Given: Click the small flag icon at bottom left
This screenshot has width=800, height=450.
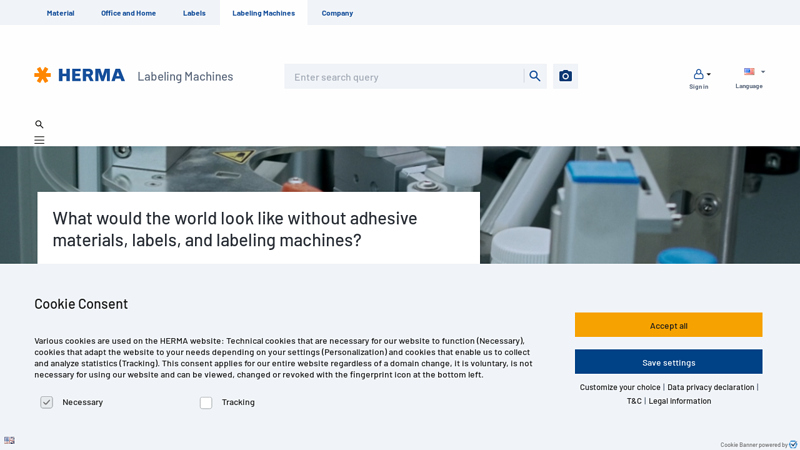Looking at the screenshot, I should pyautogui.click(x=9, y=440).
